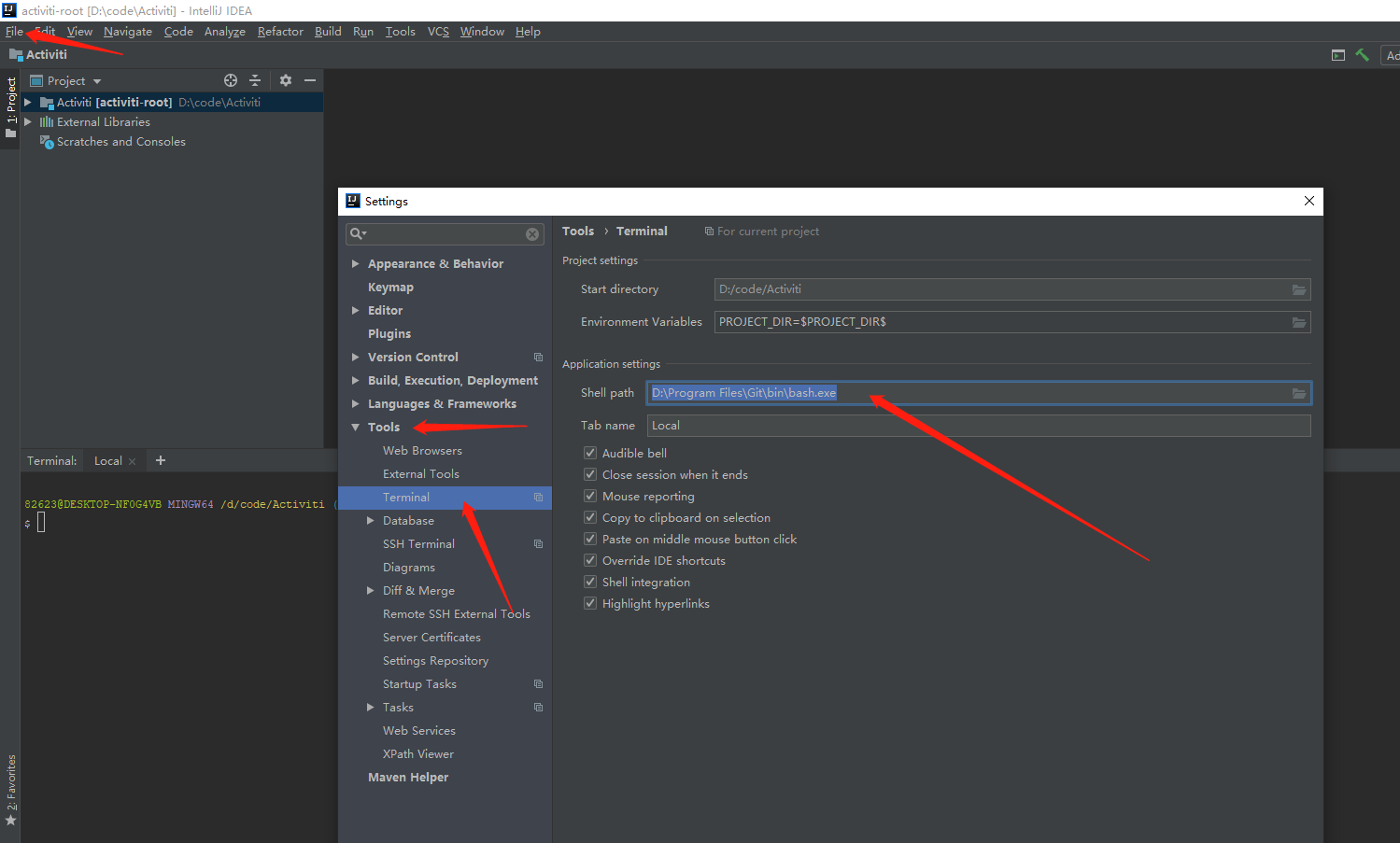Screen dimensions: 1400x843
Task: Open the Tools menu in menu bar
Action: 401,32
